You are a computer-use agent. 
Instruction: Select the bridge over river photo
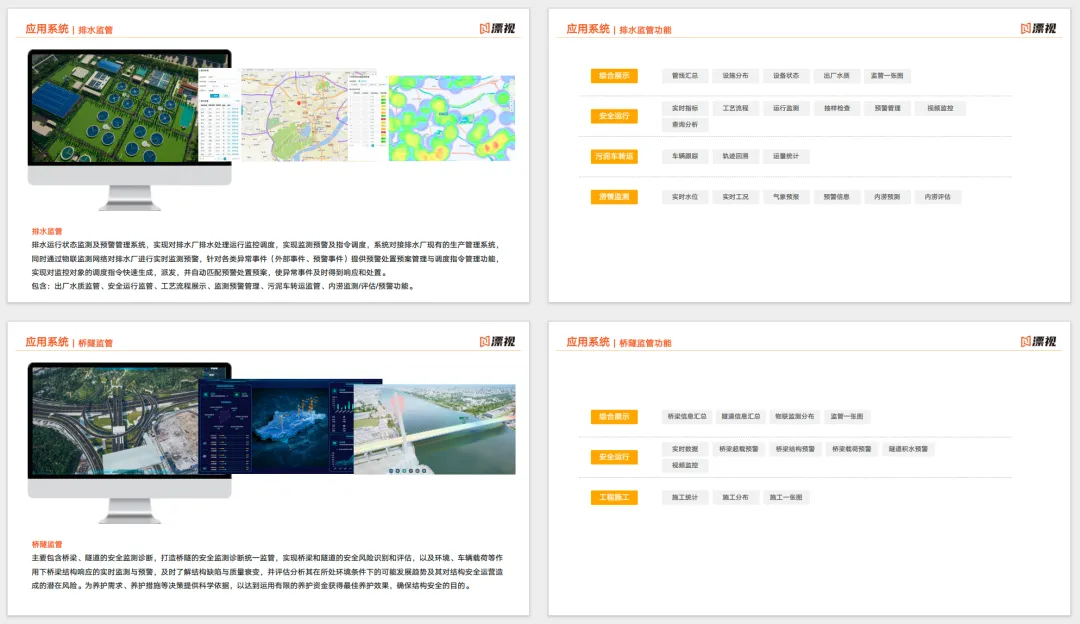(435, 429)
